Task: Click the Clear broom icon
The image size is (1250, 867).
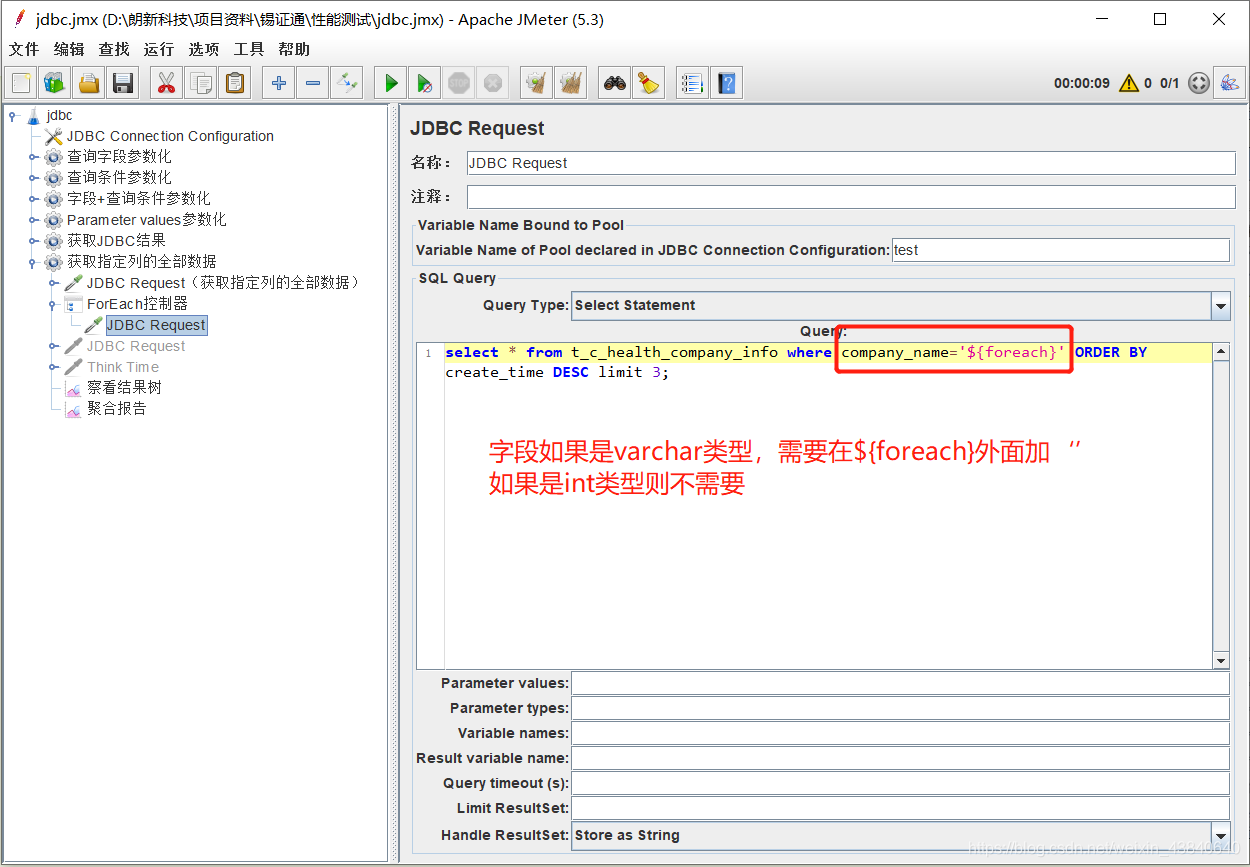Action: (x=537, y=83)
